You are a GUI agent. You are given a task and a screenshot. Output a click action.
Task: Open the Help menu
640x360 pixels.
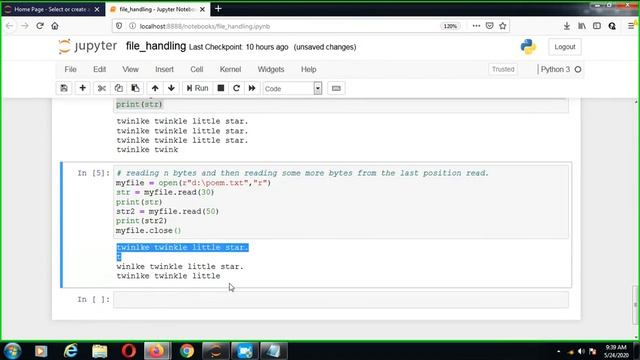point(309,69)
